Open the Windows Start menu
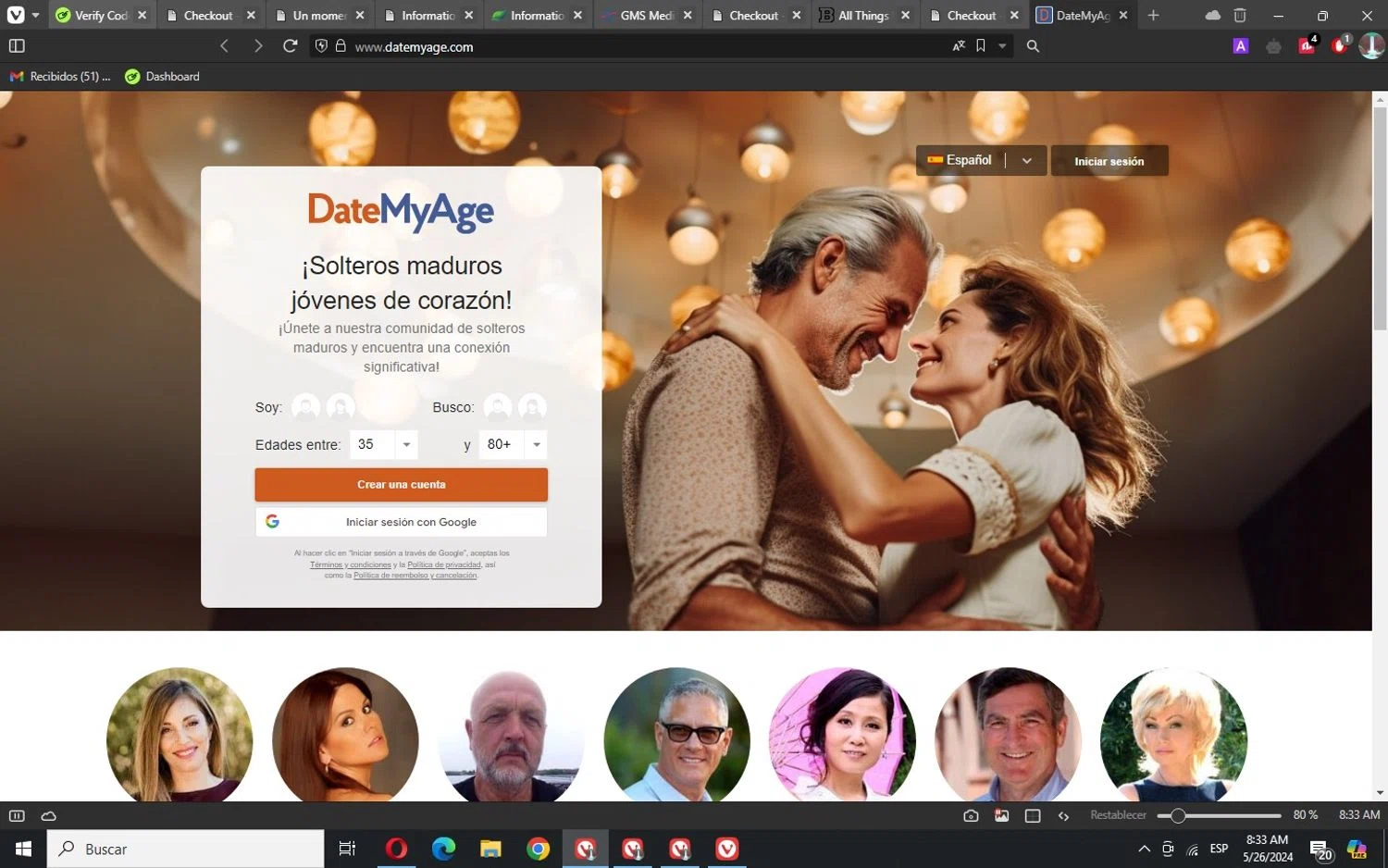The width and height of the screenshot is (1388, 868). tap(23, 849)
